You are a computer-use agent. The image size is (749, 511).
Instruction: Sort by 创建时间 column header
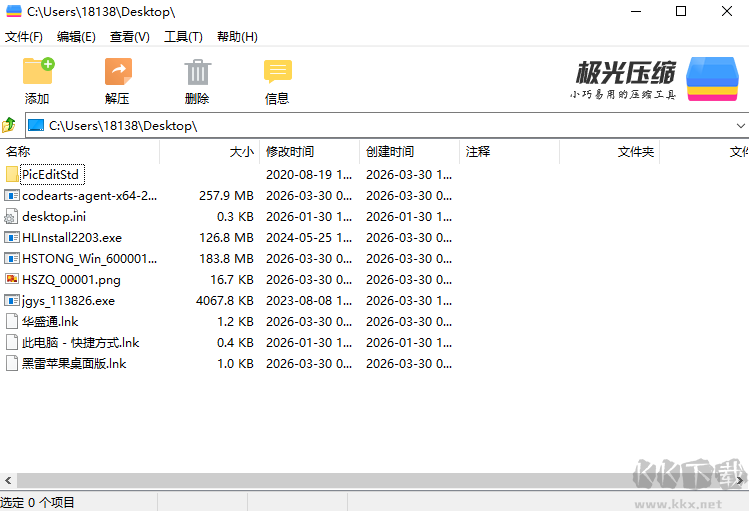click(409, 152)
